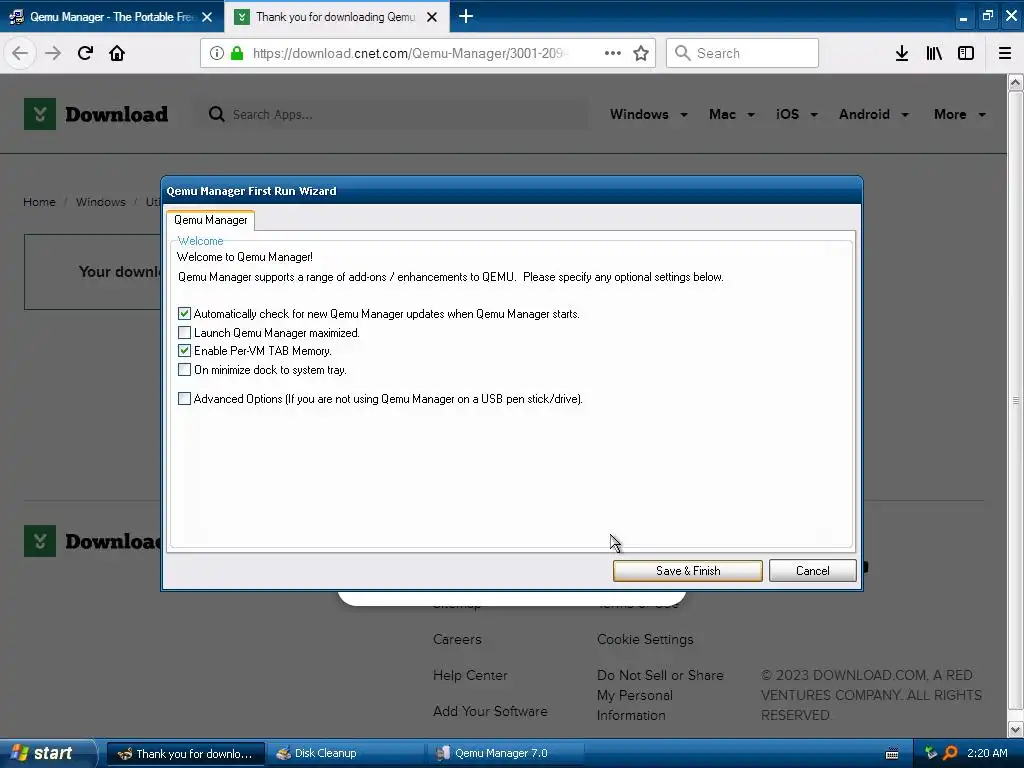Screen dimensions: 1024x768
Task: Click in the browser Search field
Action: pos(743,53)
